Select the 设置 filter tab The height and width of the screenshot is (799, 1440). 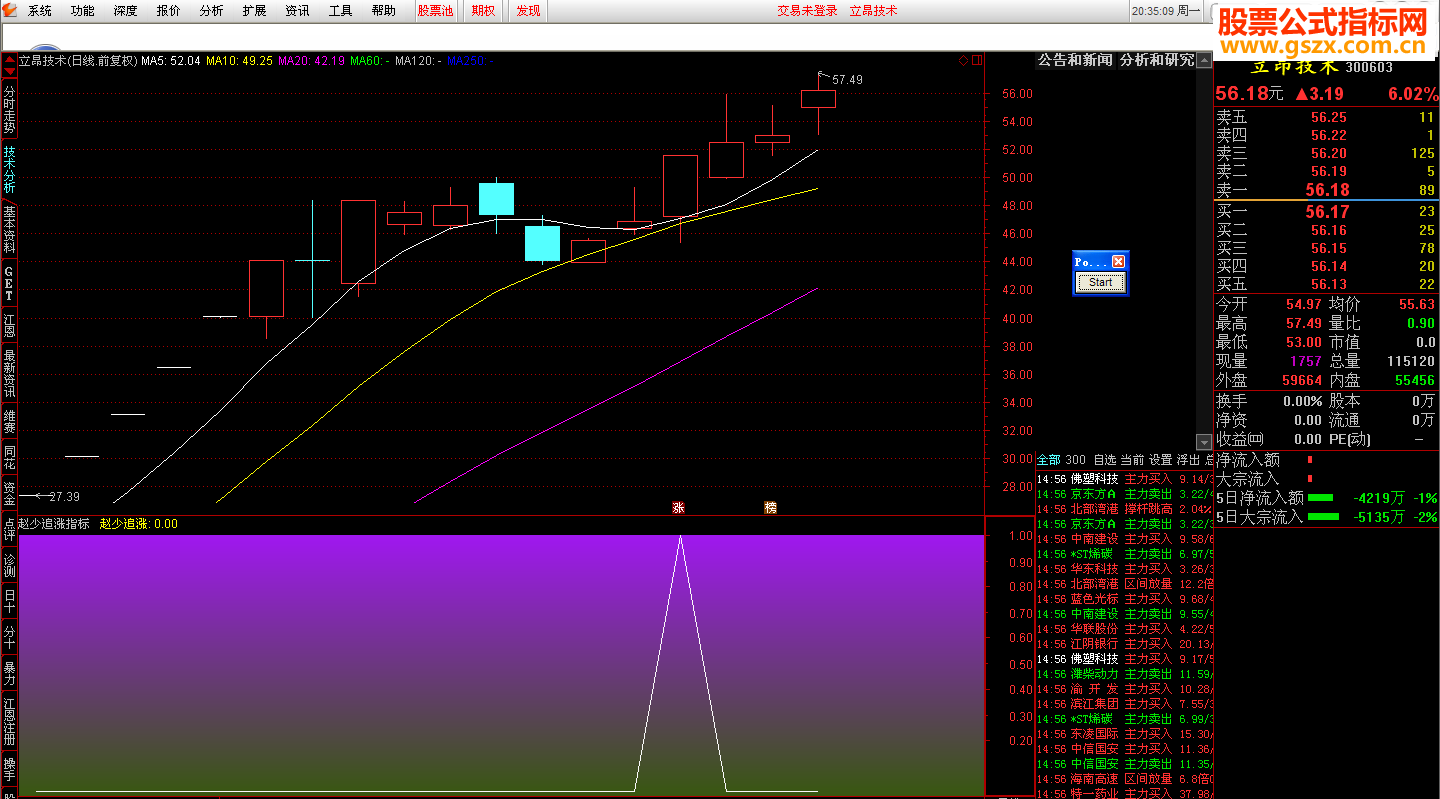(1160, 460)
